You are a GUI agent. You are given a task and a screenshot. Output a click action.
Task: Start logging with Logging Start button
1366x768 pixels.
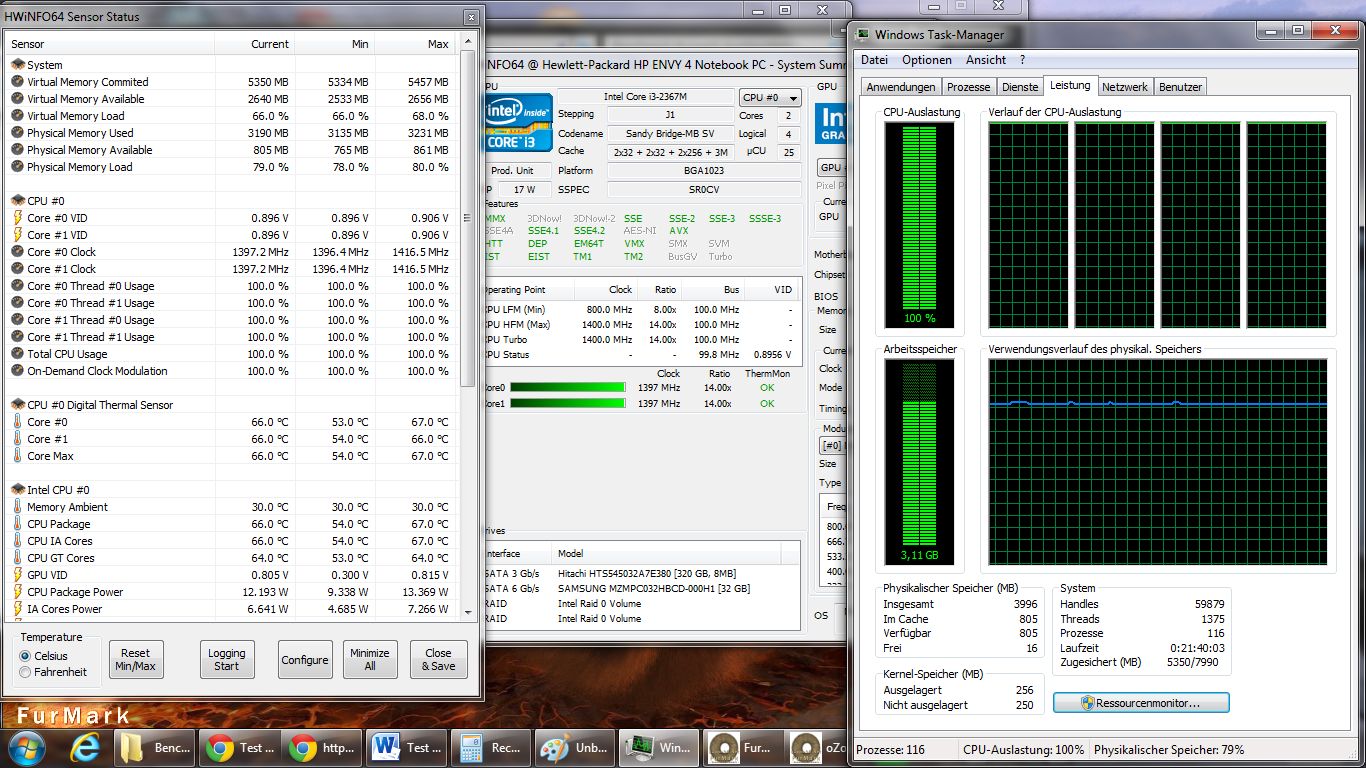[x=227, y=660]
